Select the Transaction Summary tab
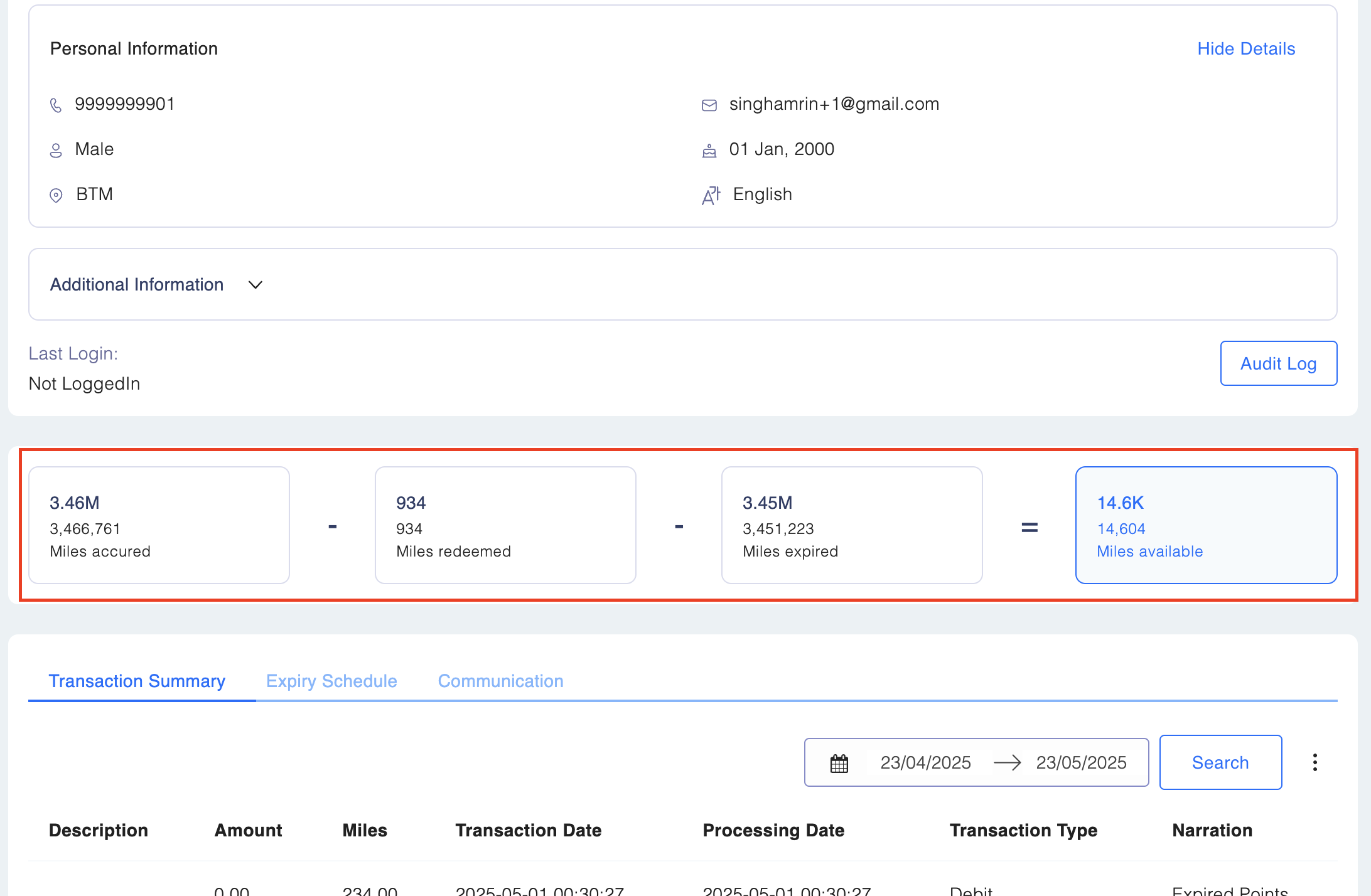Viewport: 1371px width, 896px height. [137, 681]
